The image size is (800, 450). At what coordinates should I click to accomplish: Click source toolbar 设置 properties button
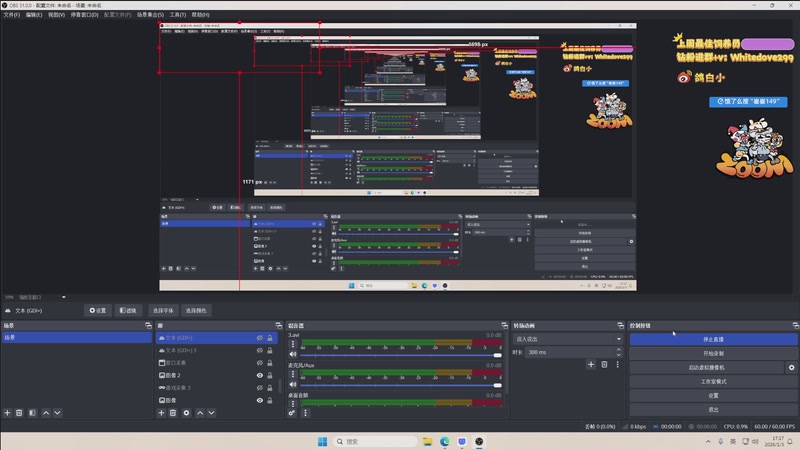click(97, 310)
